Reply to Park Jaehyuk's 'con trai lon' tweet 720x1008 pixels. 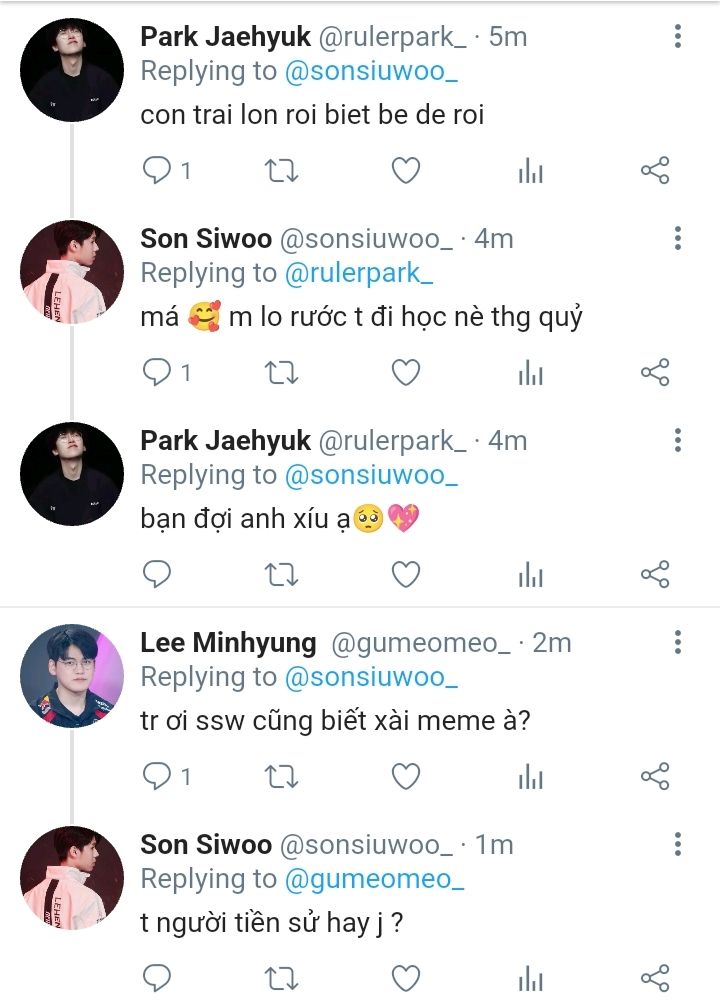(158, 171)
